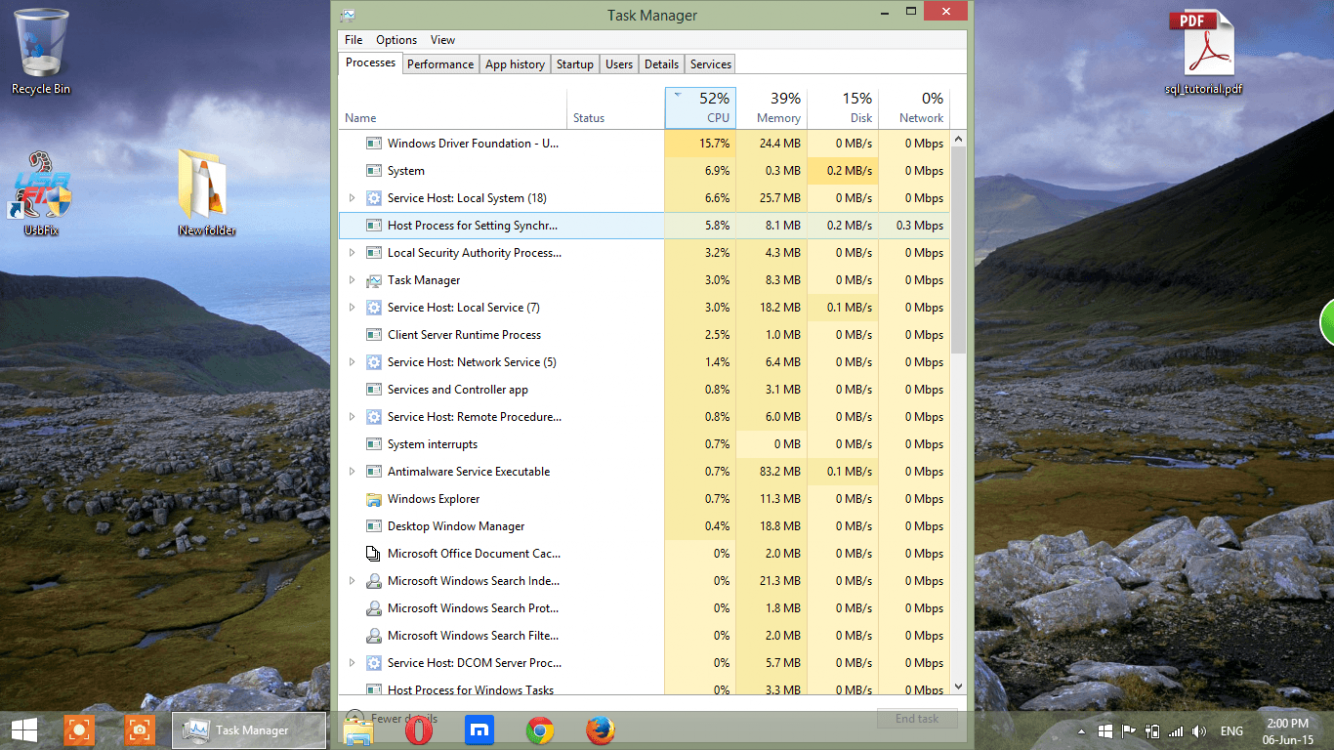This screenshot has width=1334, height=750.
Task: Select the New folder desktop icon
Action: [206, 193]
